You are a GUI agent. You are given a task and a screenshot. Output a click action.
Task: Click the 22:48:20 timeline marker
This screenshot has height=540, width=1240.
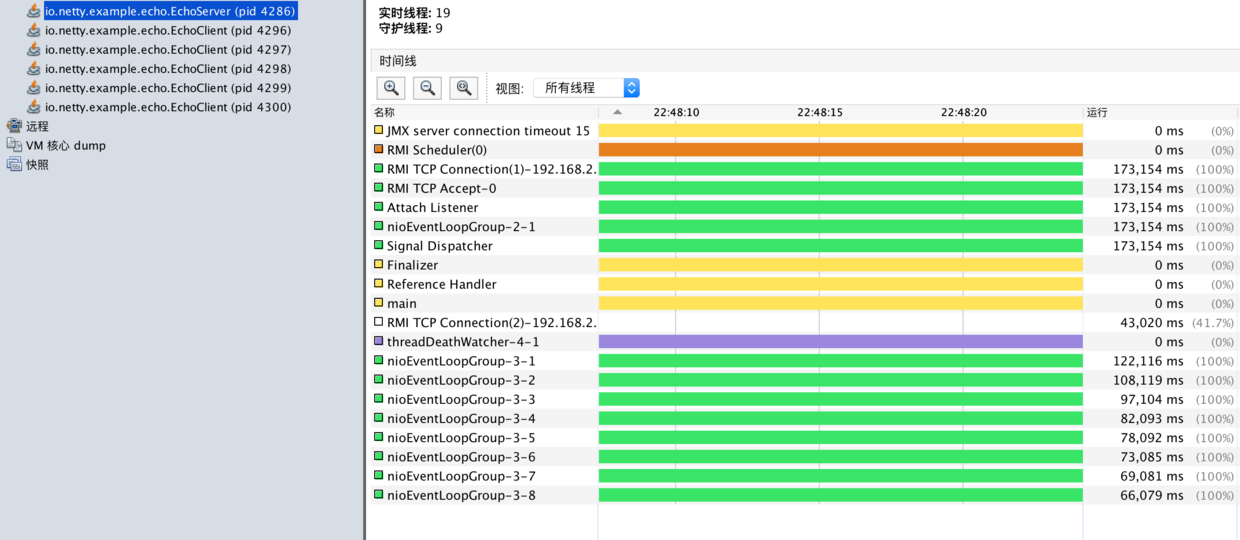pos(964,112)
